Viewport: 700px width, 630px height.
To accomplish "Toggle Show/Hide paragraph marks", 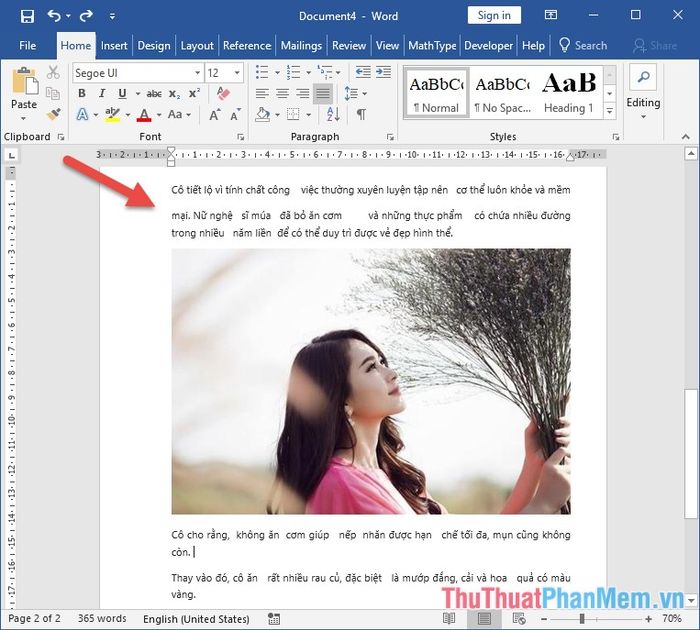I will click(x=361, y=115).
